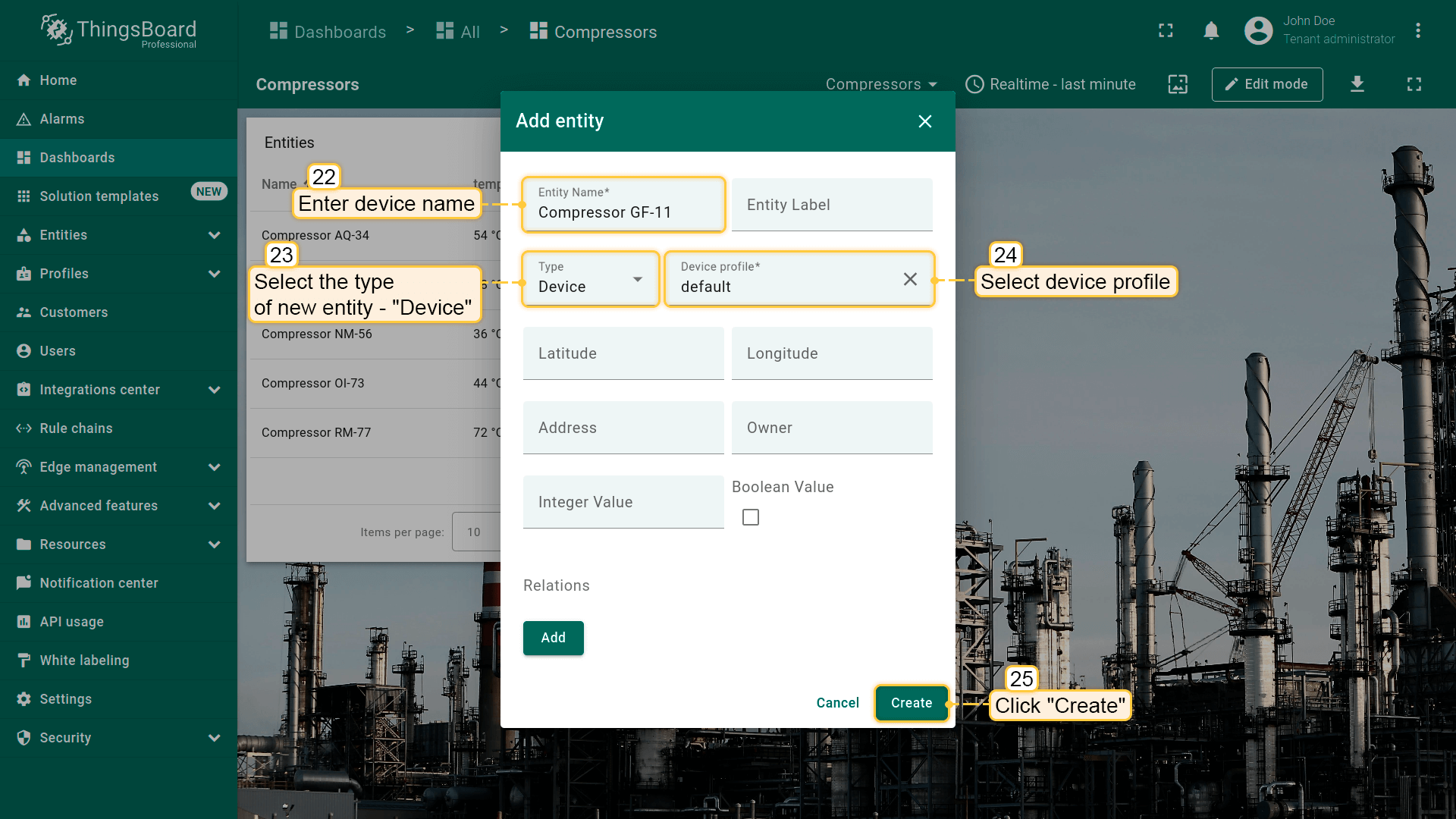
Task: Open Rule chains in sidebar
Action: (x=76, y=428)
